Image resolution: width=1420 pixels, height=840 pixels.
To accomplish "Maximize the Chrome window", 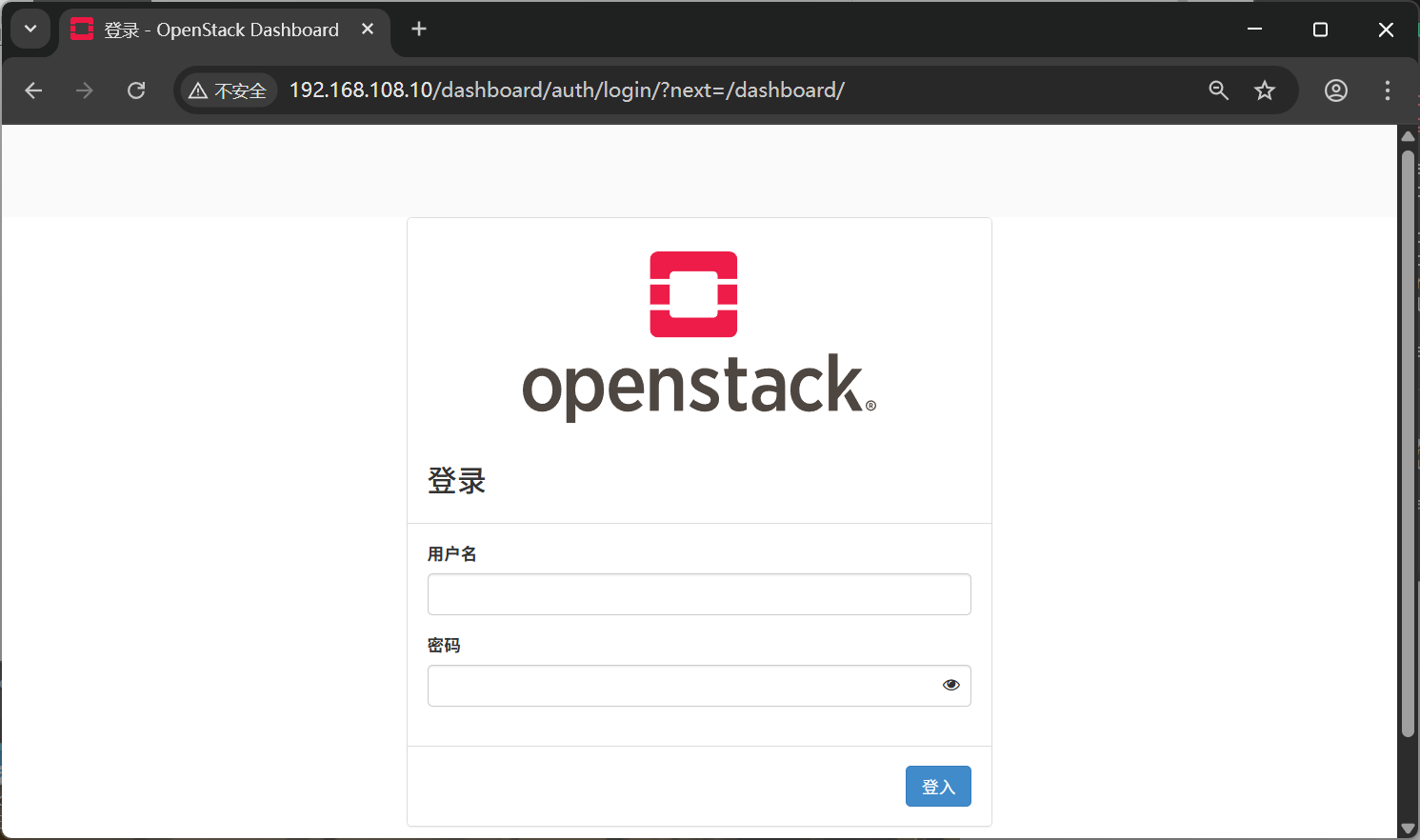I will point(1320,30).
